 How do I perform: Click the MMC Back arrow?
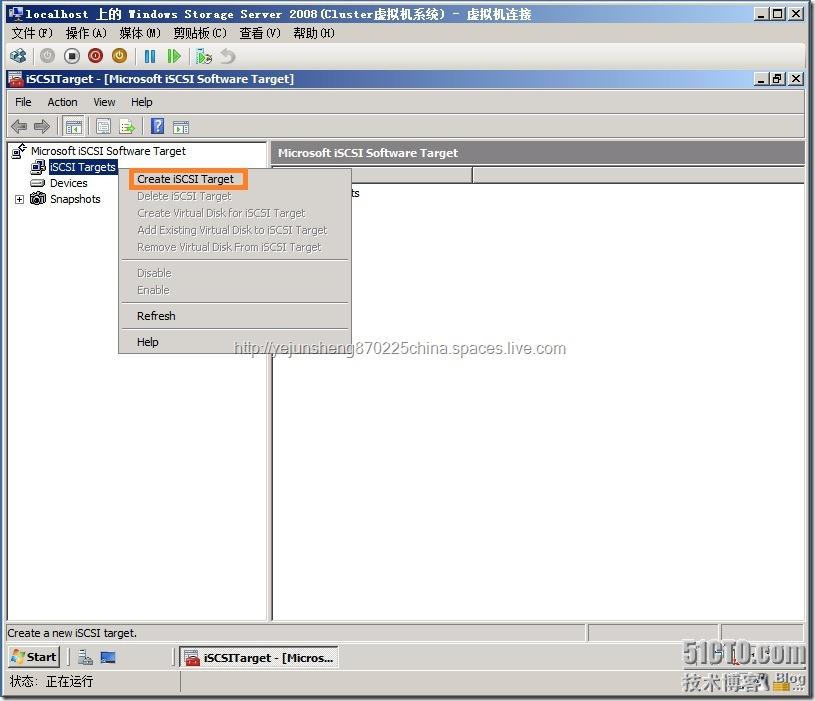tap(19, 126)
